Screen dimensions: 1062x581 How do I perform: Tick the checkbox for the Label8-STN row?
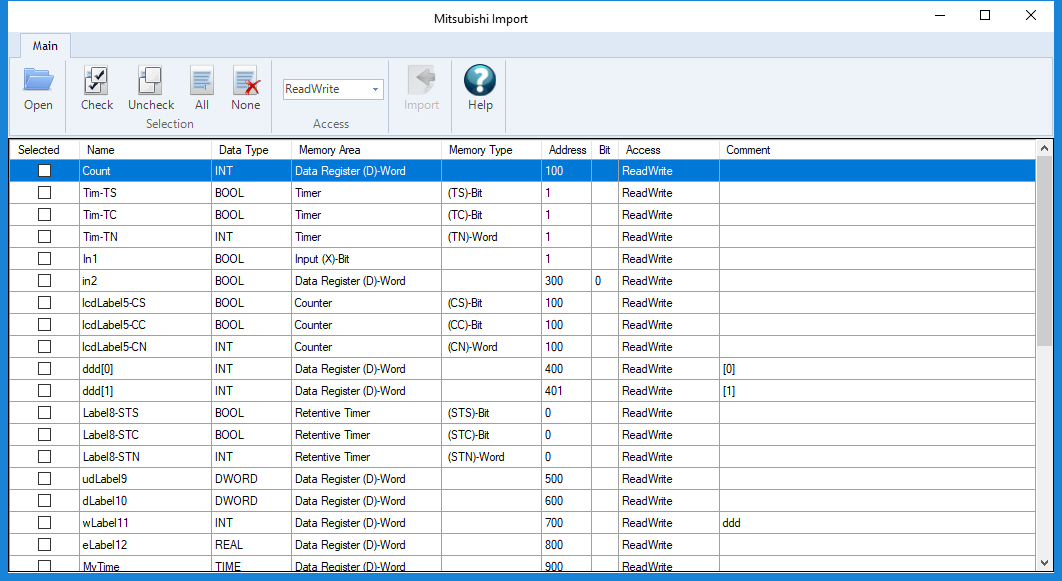45,456
